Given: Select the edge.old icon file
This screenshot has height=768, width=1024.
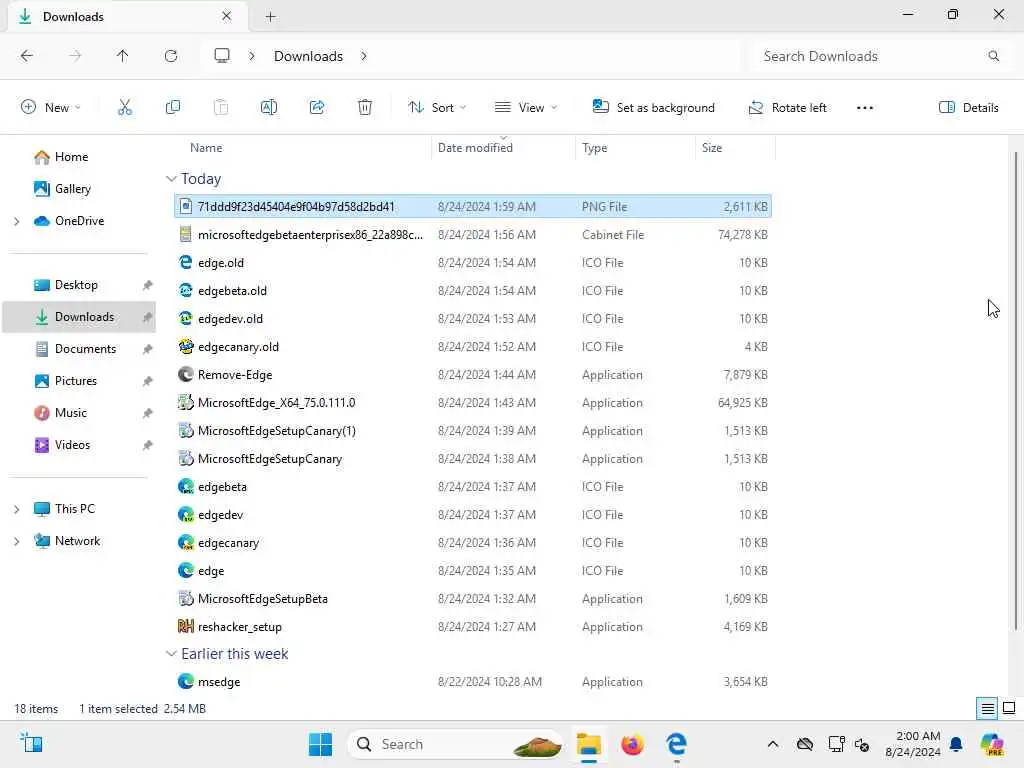Looking at the screenshot, I should [x=185, y=263].
